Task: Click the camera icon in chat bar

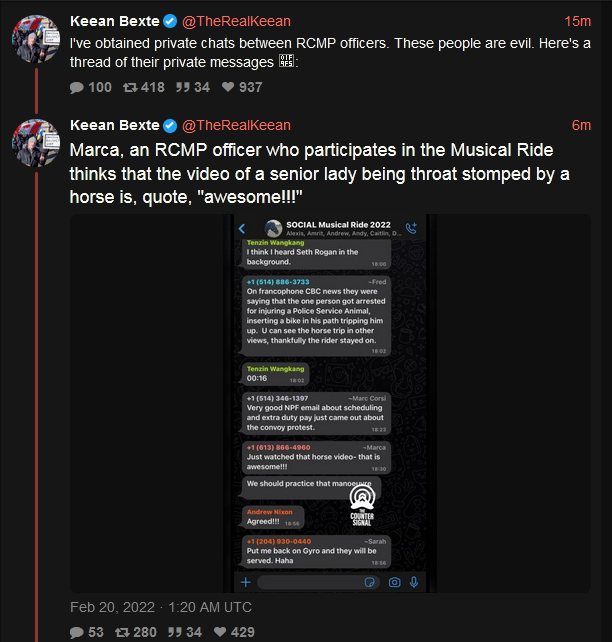Action: click(x=395, y=582)
